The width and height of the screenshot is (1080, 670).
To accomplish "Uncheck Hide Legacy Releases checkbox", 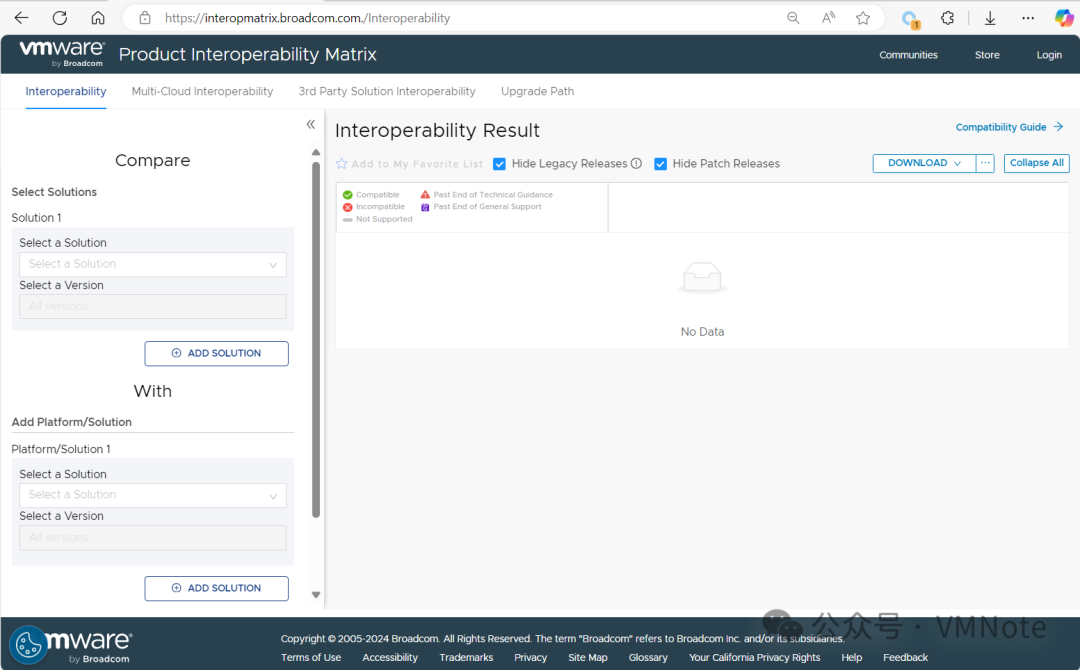I will click(x=500, y=164).
